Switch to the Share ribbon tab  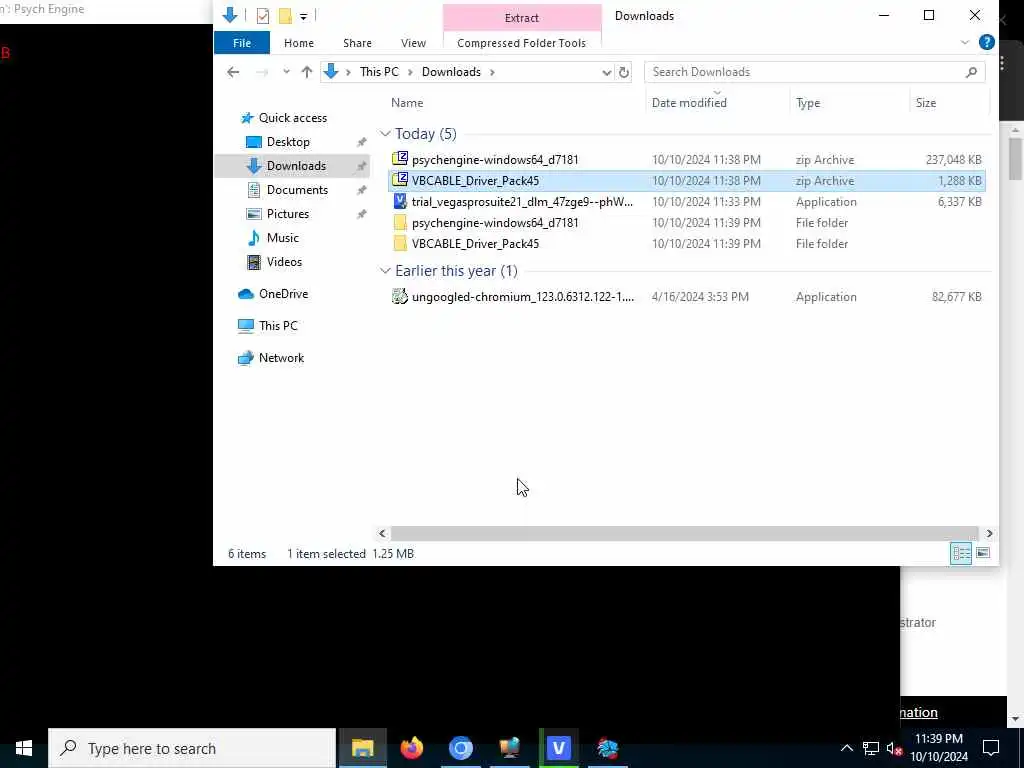[x=357, y=43]
